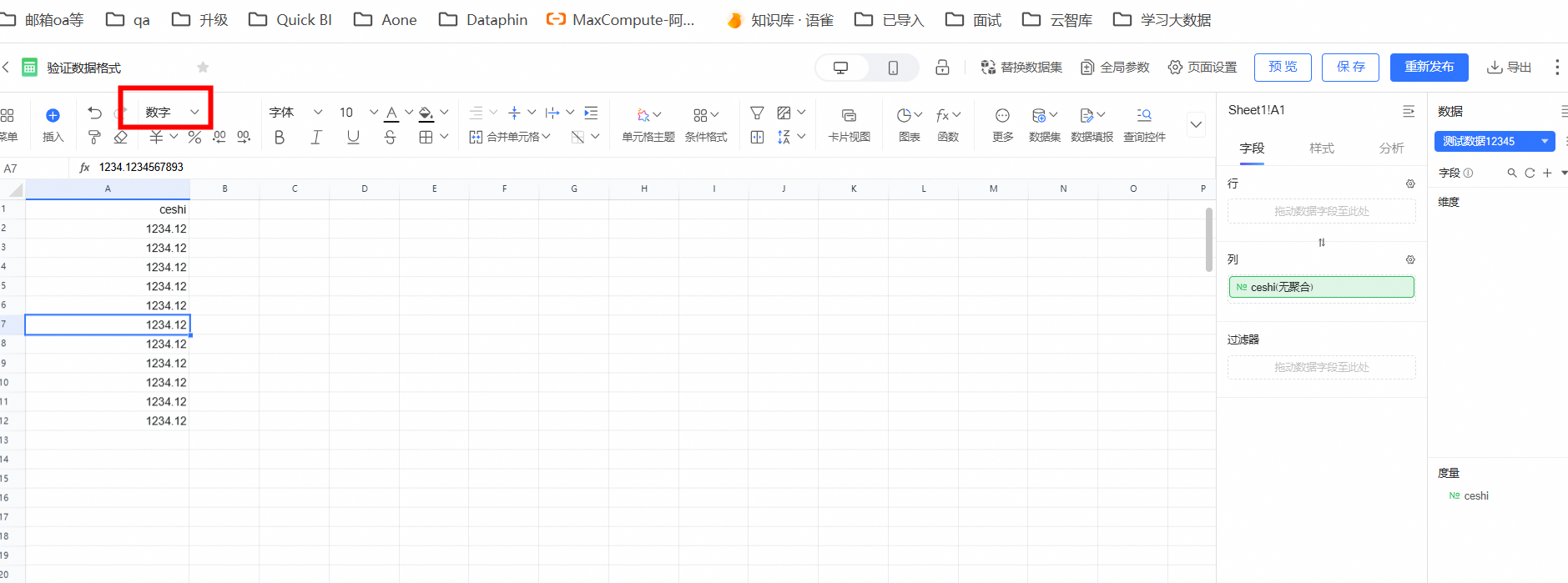Click the eraser clear-format icon
The width and height of the screenshot is (1568, 583).
point(121,137)
